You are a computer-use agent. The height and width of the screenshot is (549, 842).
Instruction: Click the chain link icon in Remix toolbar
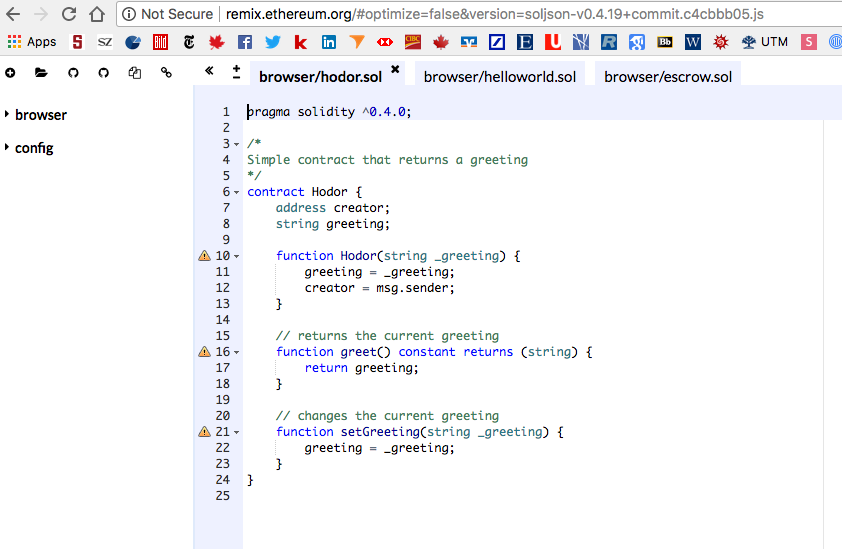166,73
